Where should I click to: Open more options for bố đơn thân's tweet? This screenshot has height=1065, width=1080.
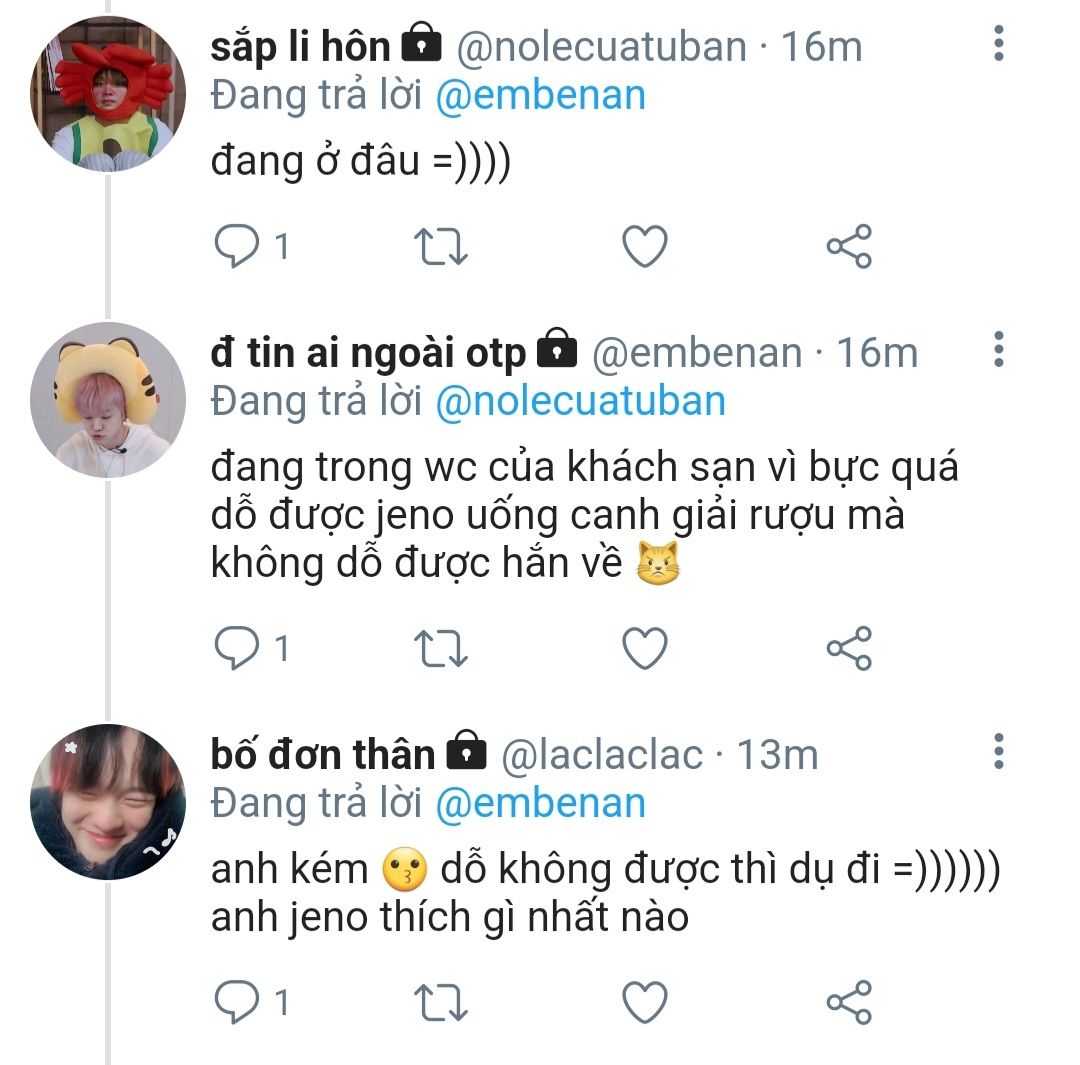coord(999,752)
